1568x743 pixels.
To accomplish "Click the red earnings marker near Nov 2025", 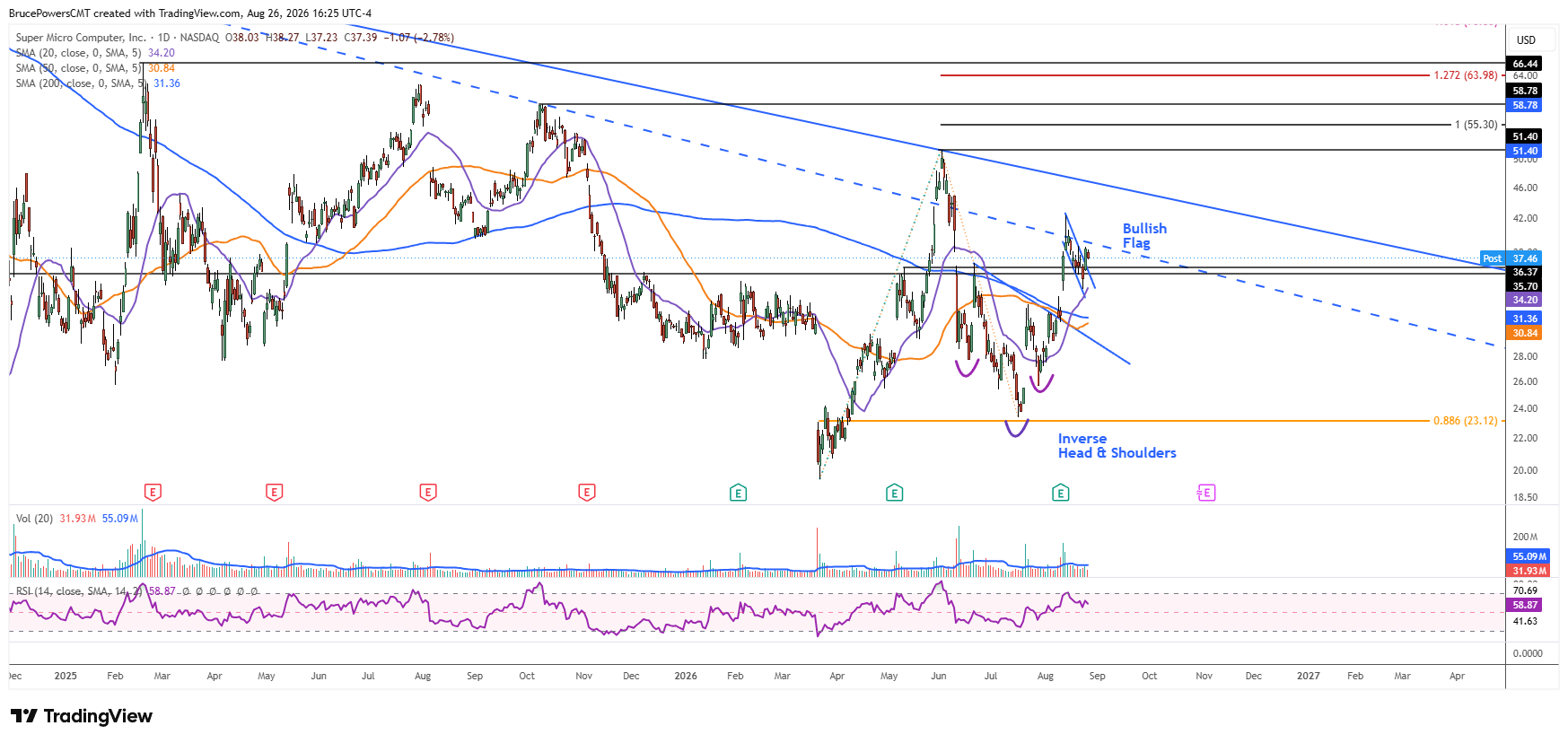I will (587, 492).
